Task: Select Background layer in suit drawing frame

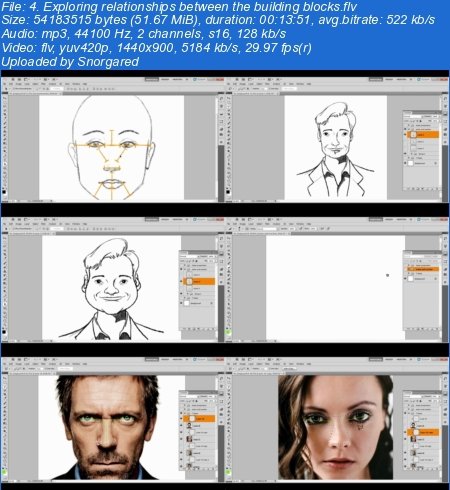Action: click(x=422, y=163)
